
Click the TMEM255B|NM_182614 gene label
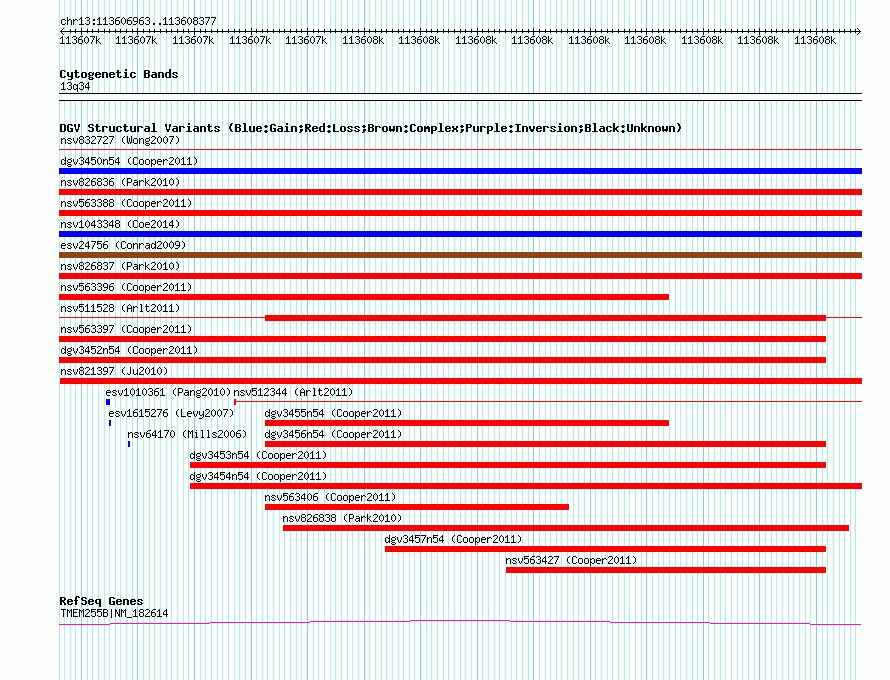click(114, 613)
